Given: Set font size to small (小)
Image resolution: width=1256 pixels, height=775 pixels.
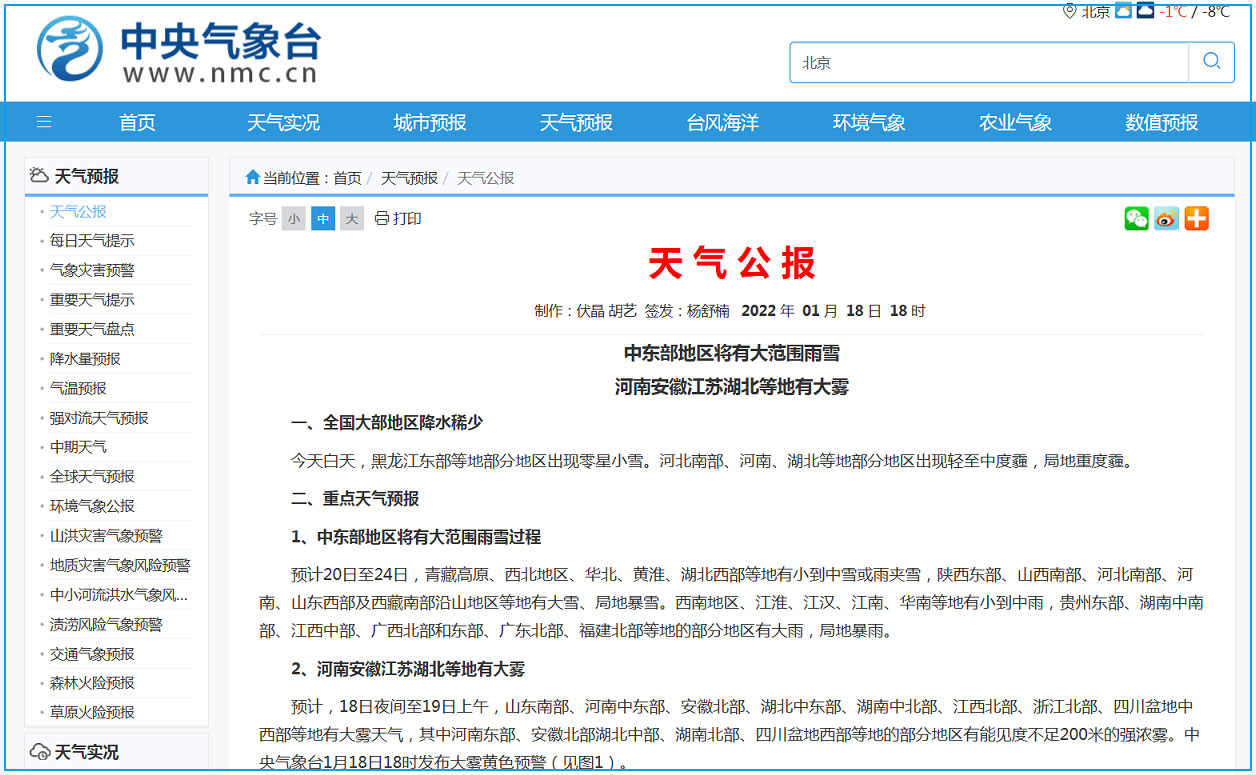Looking at the screenshot, I should coord(293,218).
